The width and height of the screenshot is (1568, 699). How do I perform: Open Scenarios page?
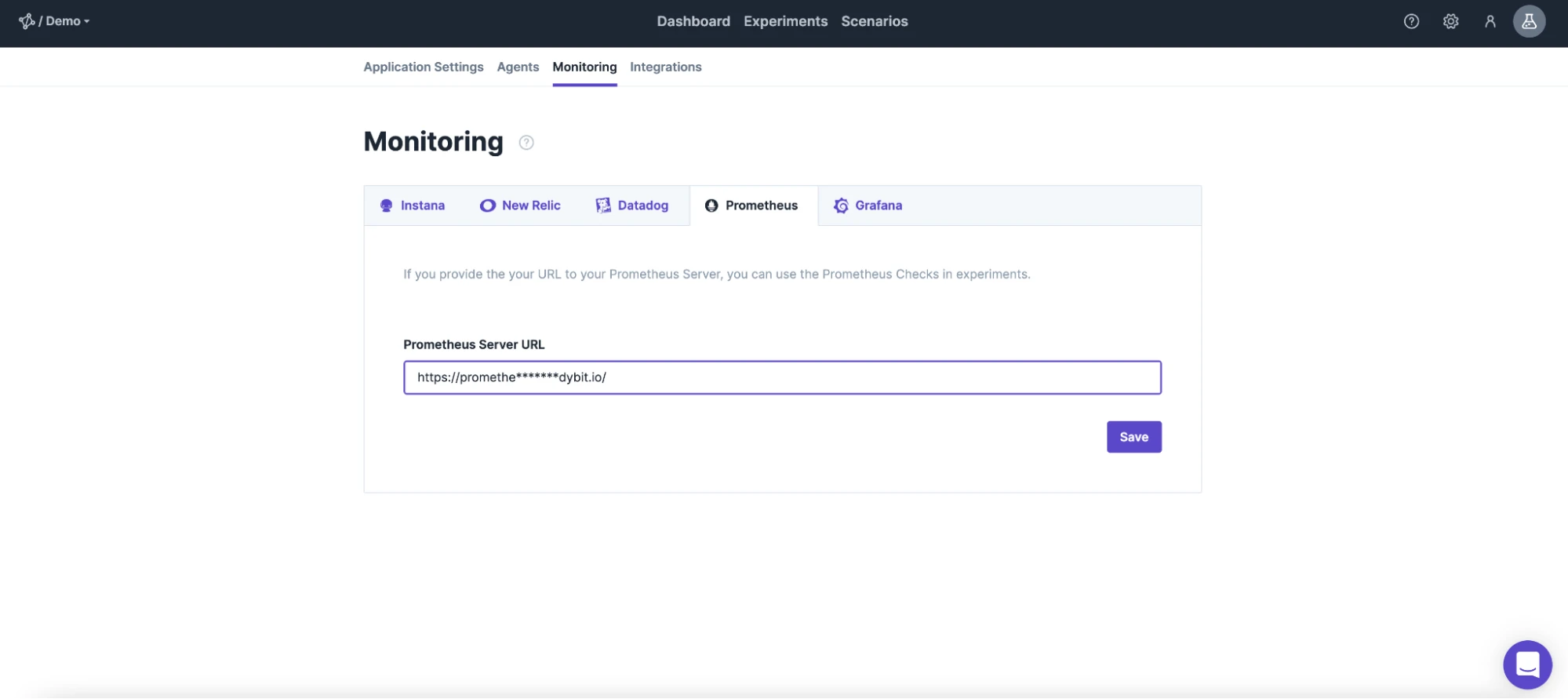click(x=875, y=21)
